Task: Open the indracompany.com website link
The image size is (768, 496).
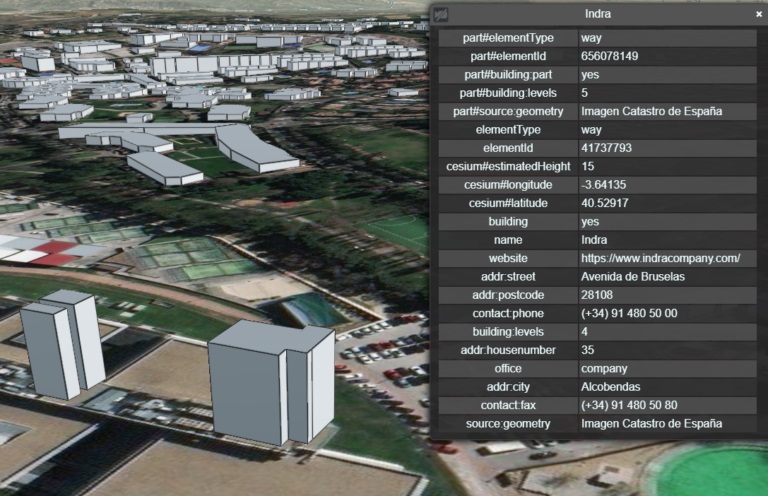Action: click(660, 258)
